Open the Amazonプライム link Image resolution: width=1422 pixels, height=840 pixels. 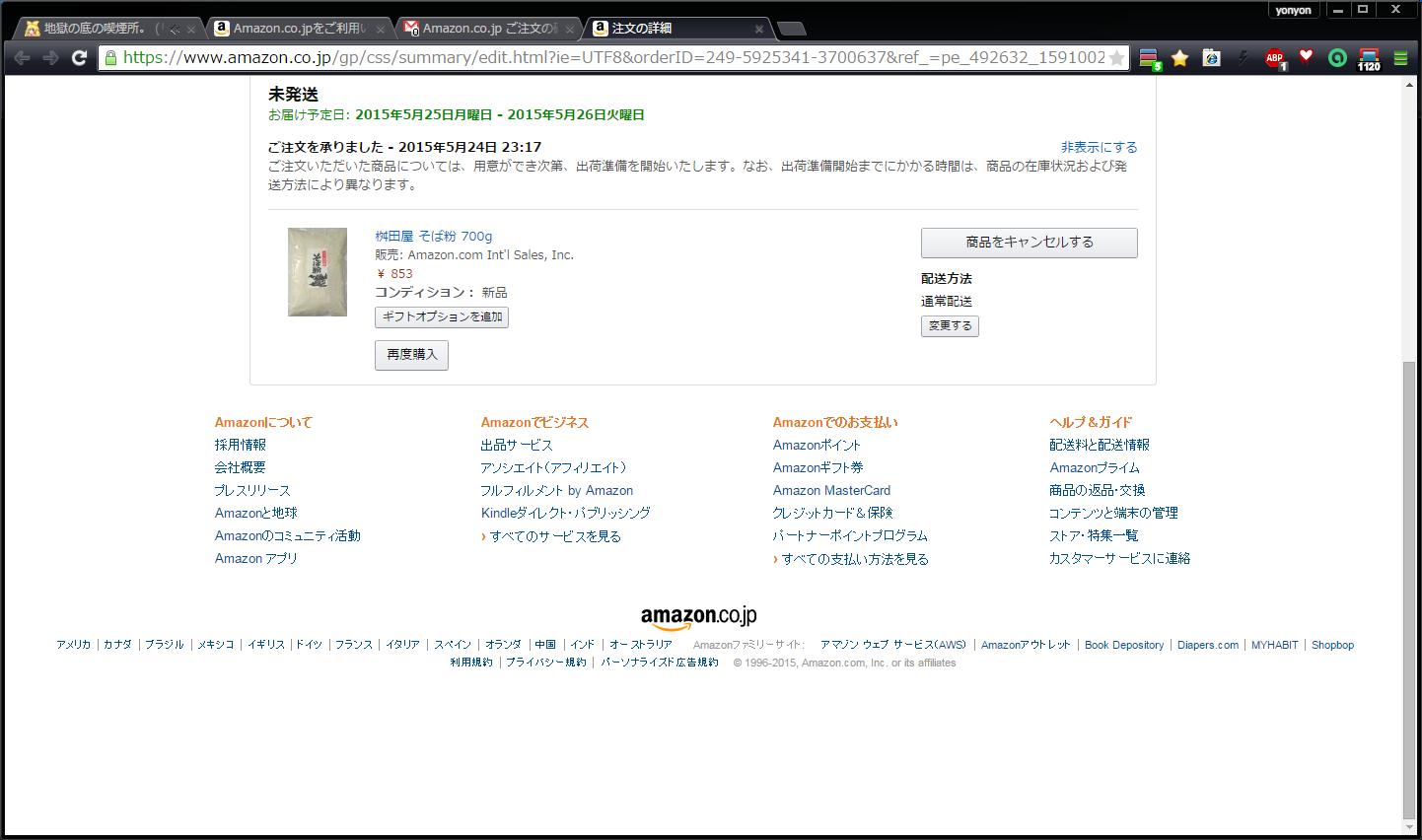(x=1094, y=467)
